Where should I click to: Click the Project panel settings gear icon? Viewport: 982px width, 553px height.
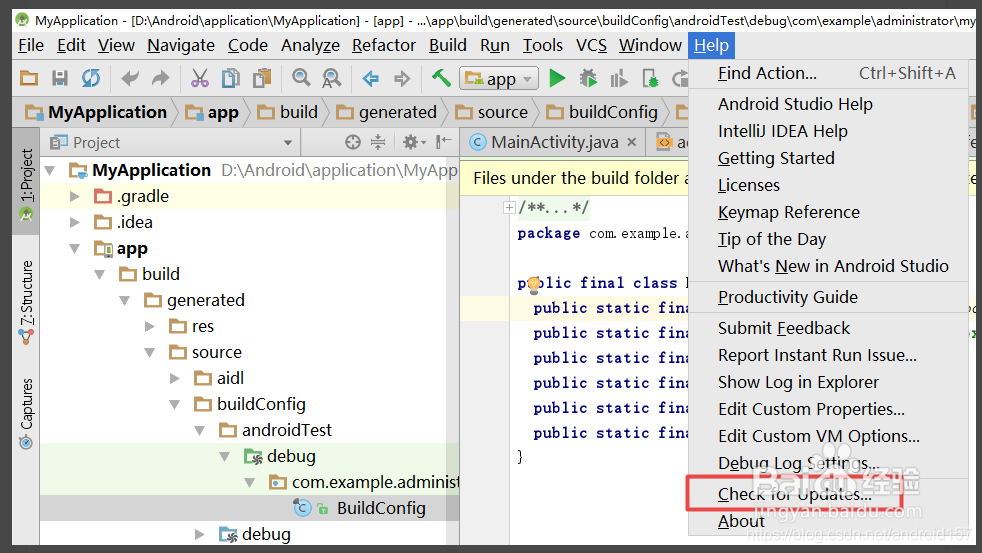413,142
